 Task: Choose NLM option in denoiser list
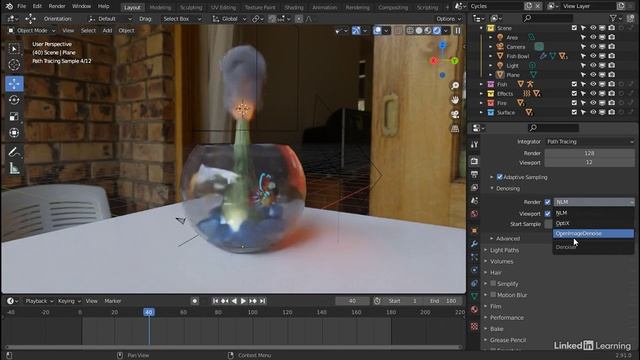(593, 213)
